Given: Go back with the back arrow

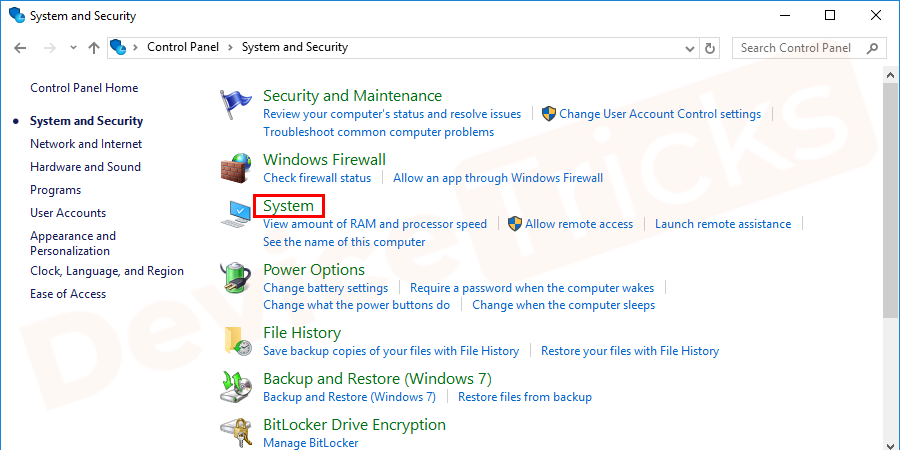Looking at the screenshot, I should pyautogui.click(x=20, y=47).
